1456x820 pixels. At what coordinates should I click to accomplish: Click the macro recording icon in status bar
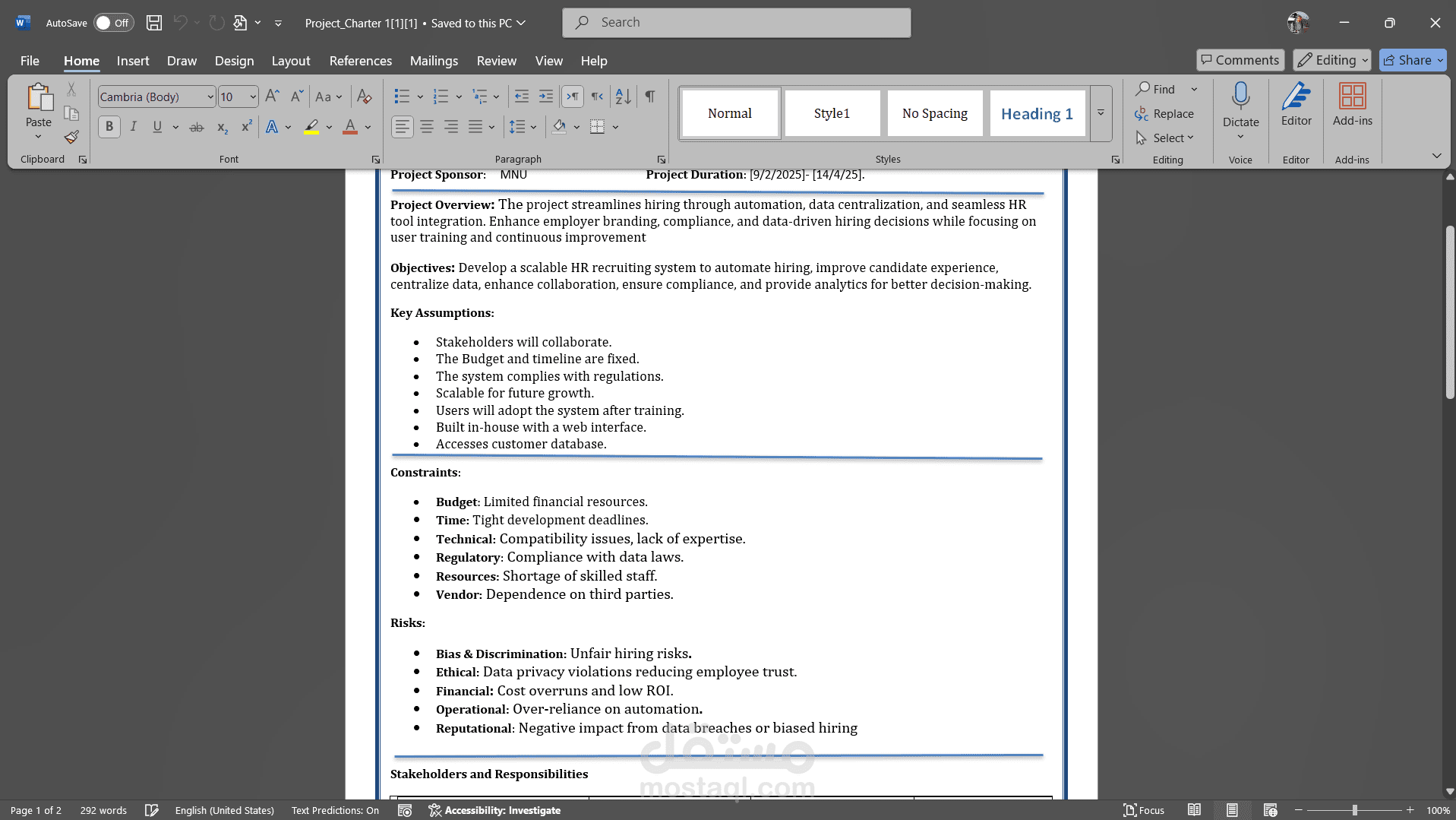(x=405, y=810)
